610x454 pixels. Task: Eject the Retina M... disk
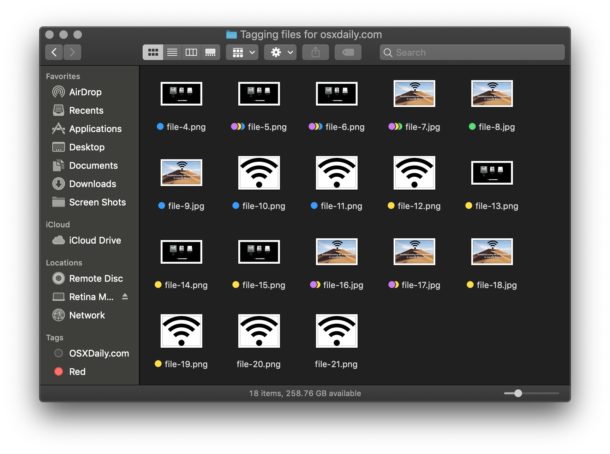tap(125, 297)
